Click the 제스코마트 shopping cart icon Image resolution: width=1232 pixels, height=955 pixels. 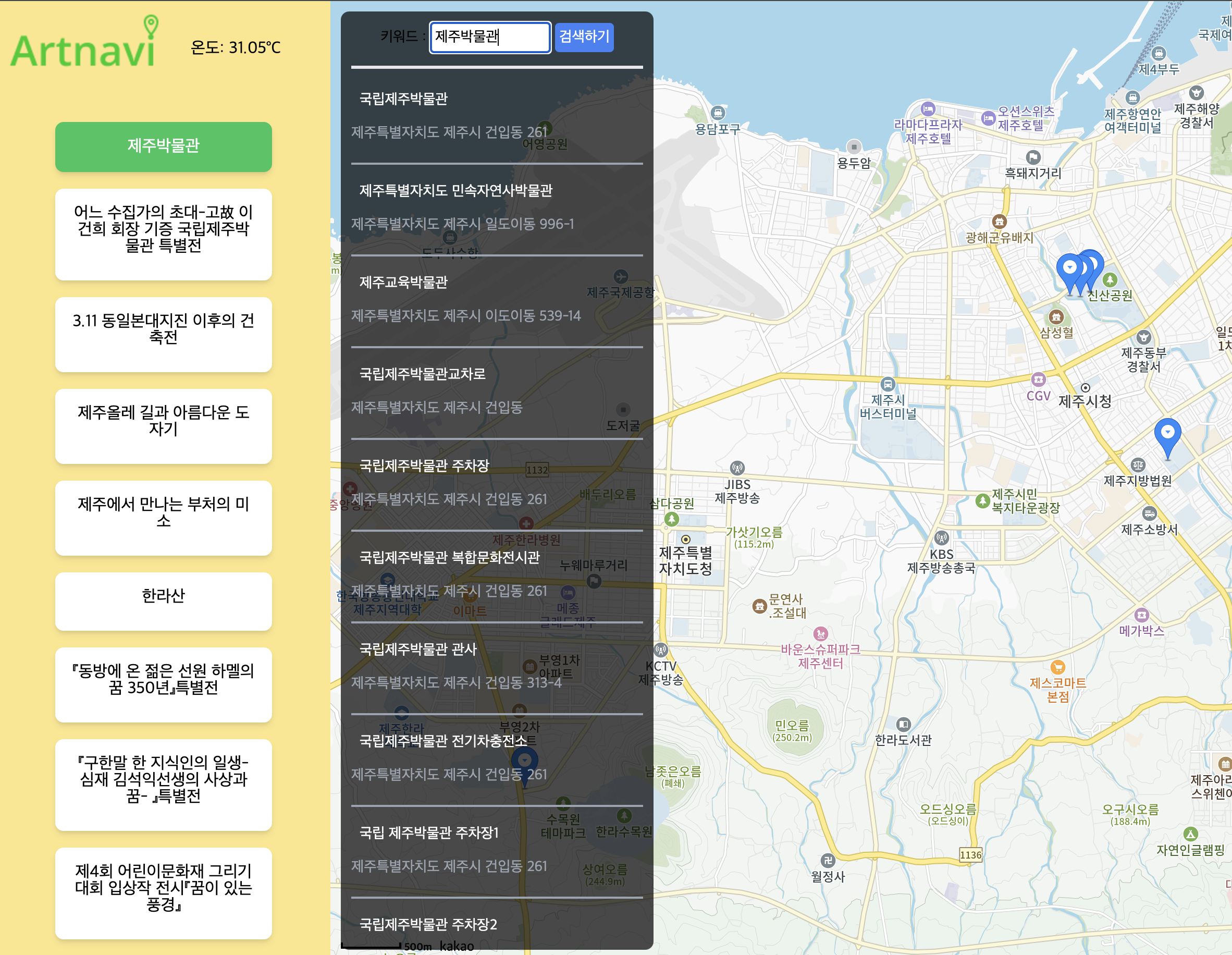click(1058, 667)
